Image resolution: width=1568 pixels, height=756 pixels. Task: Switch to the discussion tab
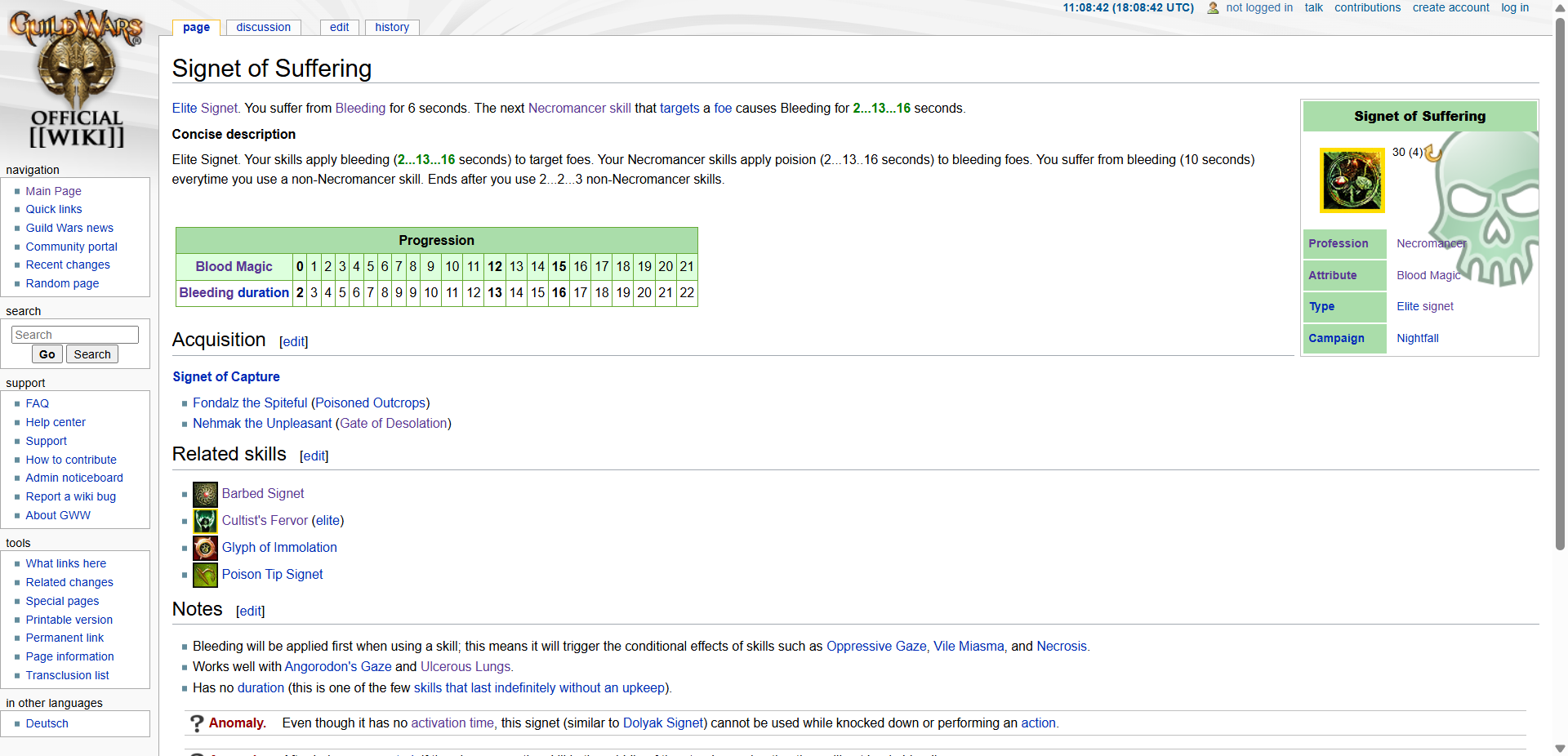pyautogui.click(x=263, y=27)
